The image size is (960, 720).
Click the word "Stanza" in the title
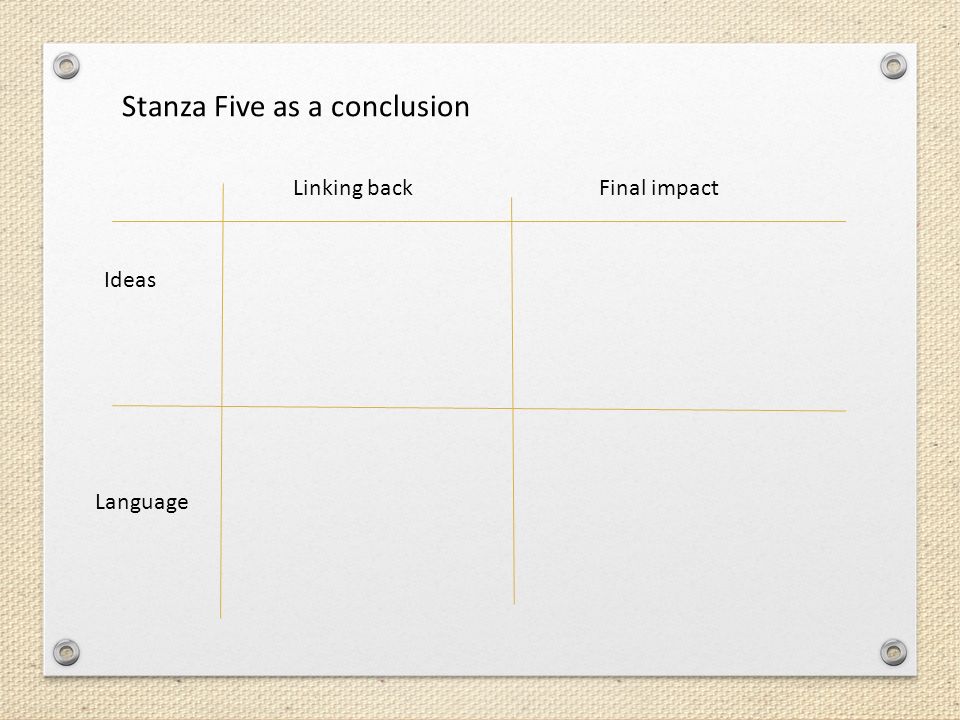(x=164, y=107)
